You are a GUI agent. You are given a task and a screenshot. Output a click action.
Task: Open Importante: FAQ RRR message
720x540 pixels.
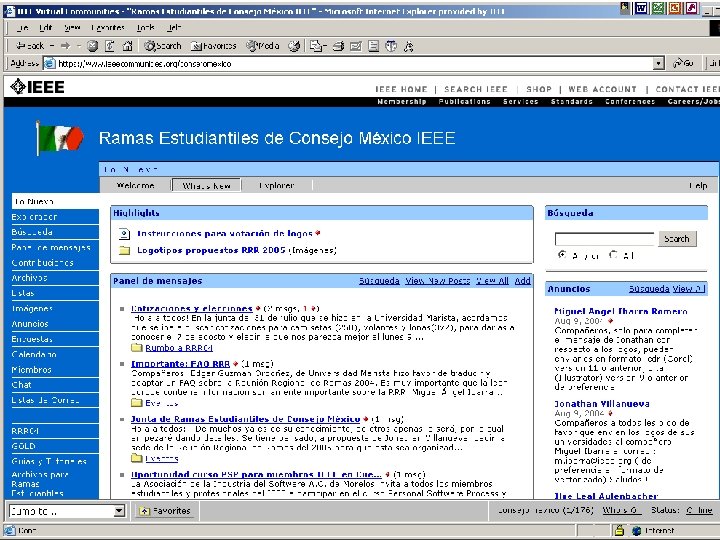pyautogui.click(x=180, y=364)
